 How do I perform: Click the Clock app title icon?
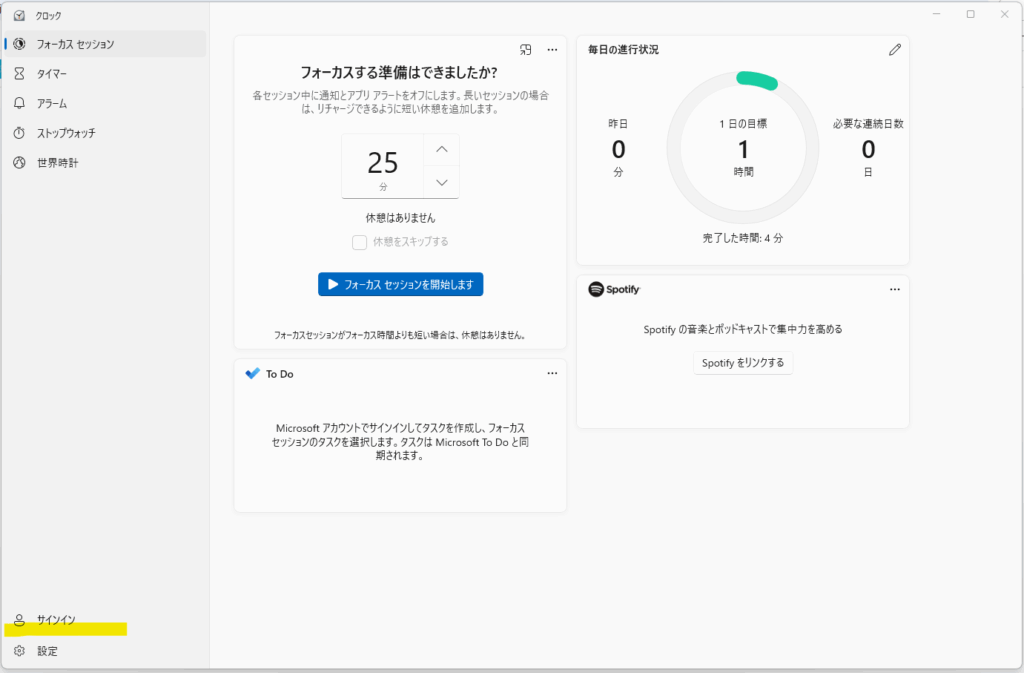coord(20,15)
